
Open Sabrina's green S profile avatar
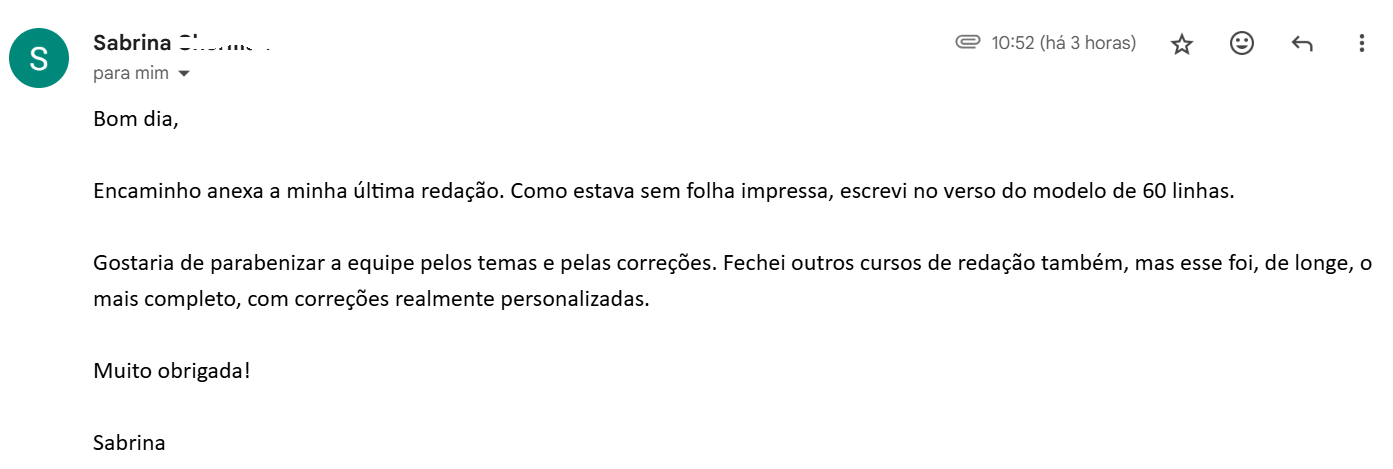(39, 58)
